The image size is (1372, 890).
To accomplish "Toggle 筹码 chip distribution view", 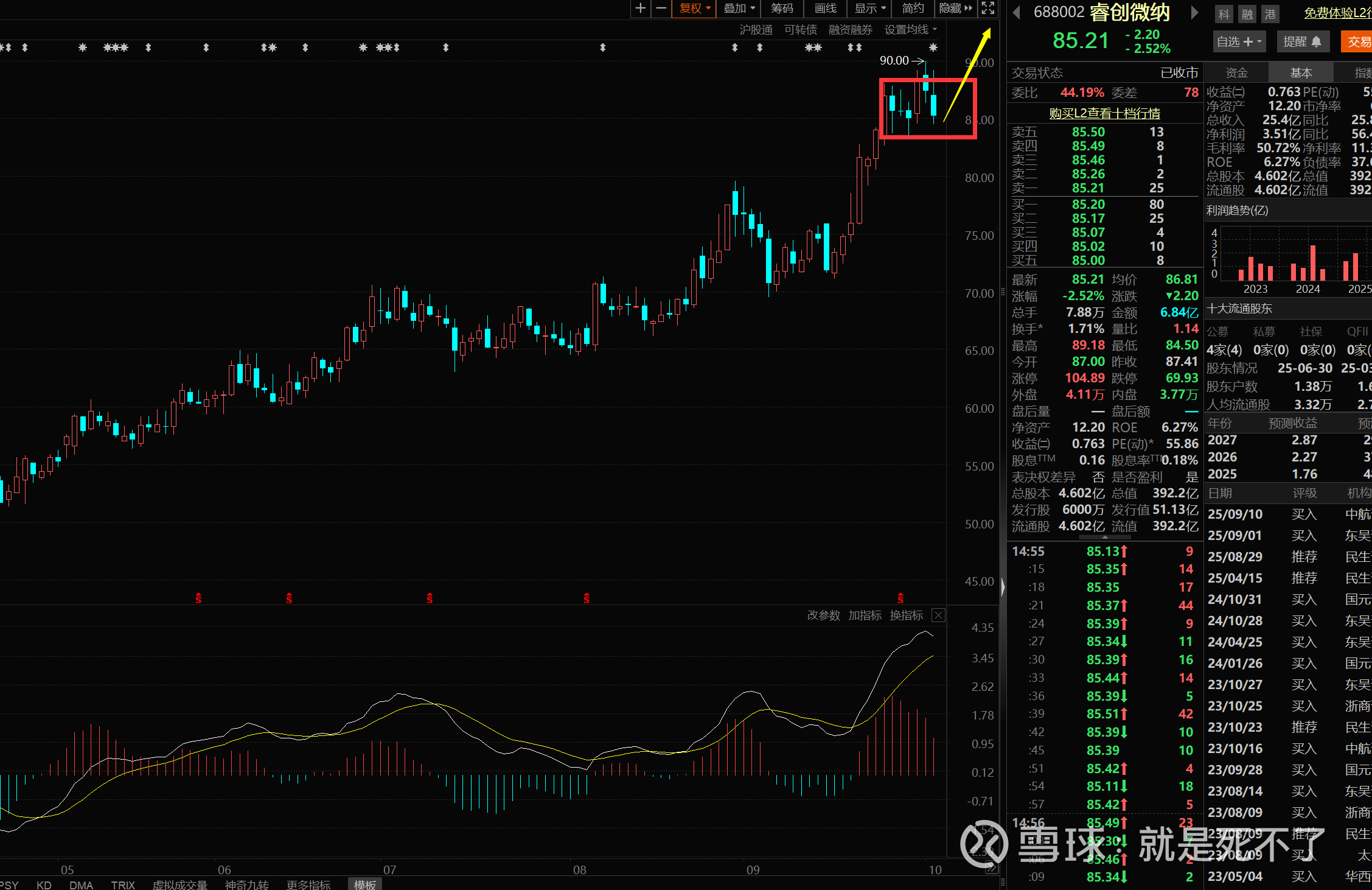I will (x=782, y=9).
